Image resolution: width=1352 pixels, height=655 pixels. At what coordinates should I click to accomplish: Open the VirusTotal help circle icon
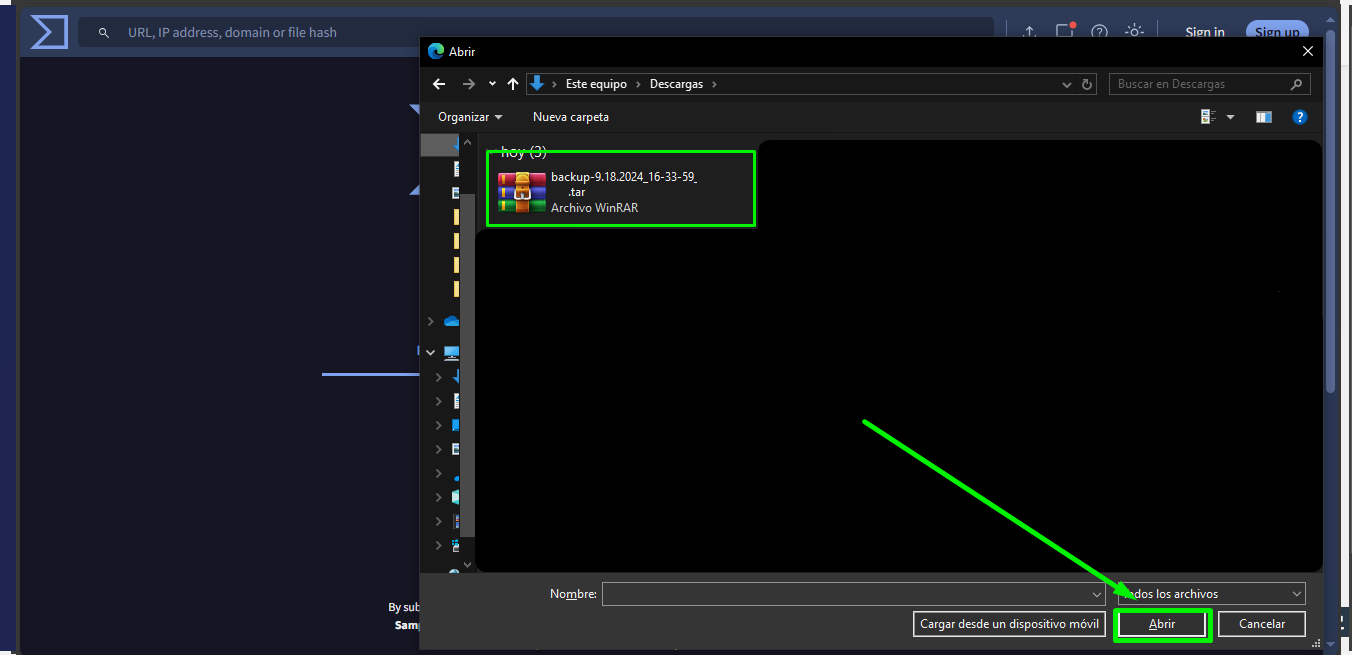(x=1100, y=32)
